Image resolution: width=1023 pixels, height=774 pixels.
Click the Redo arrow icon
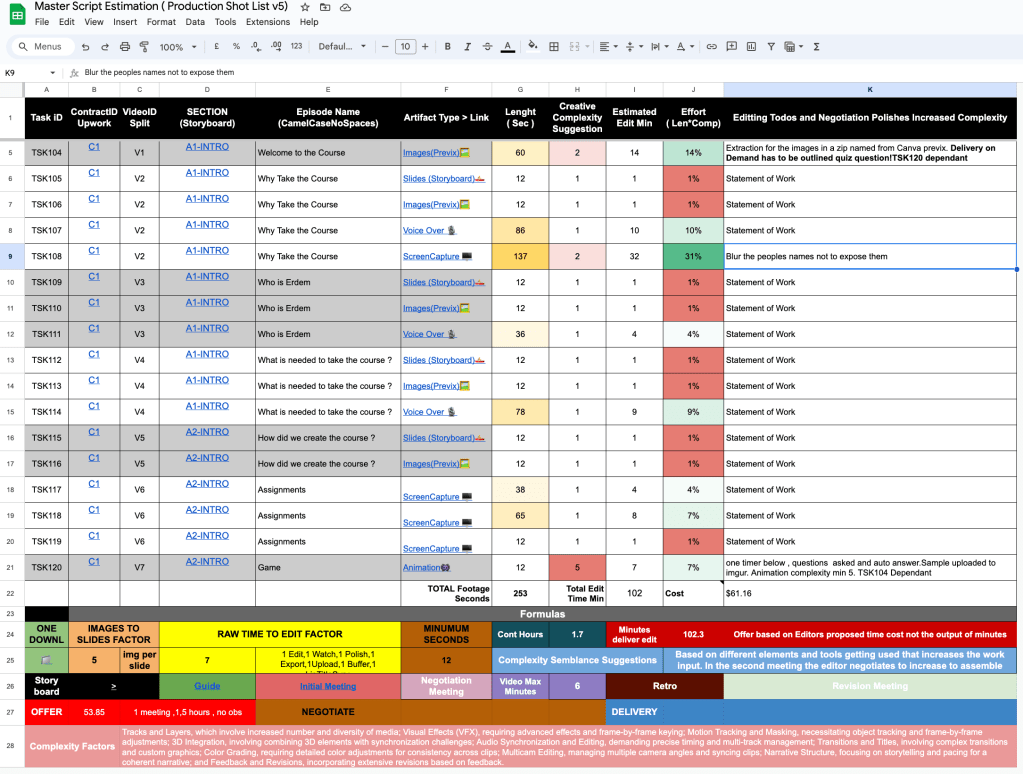point(105,47)
